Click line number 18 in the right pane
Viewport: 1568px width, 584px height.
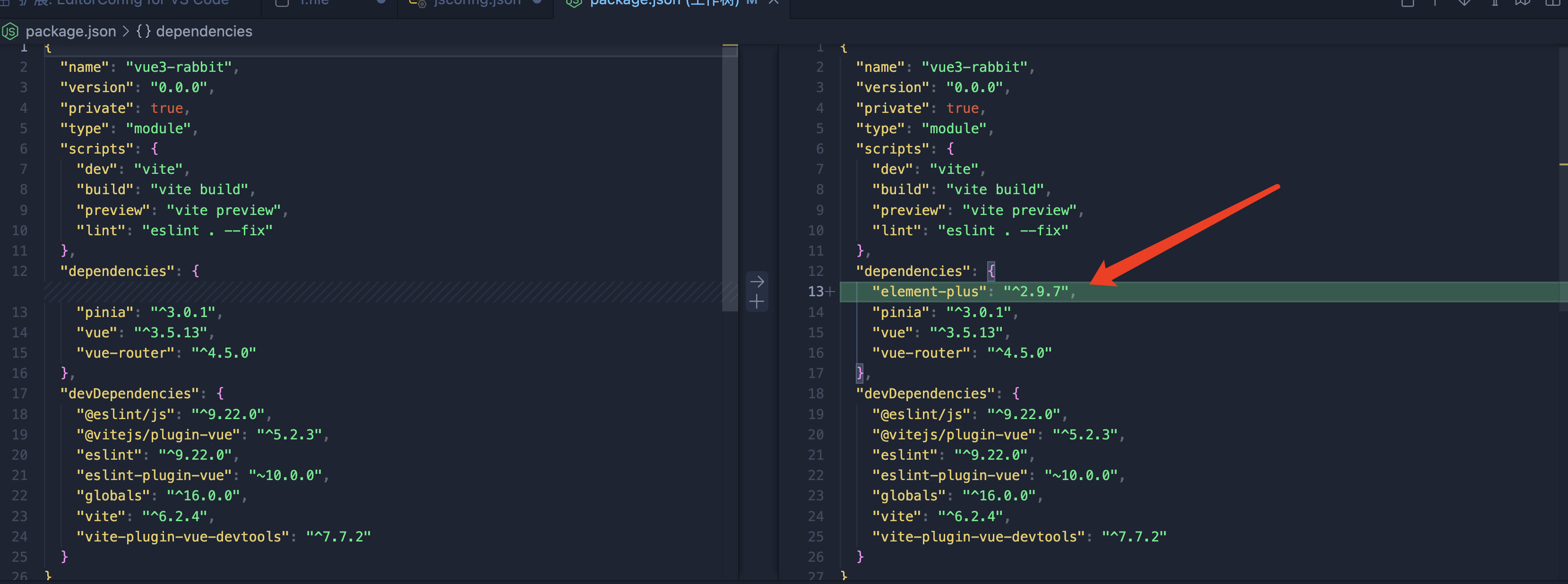pos(816,394)
